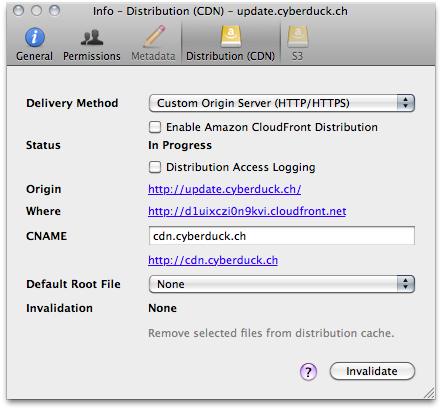442x410 pixels.
Task: Click 'Remove selected files from distribution cache.' text
Action: (271, 333)
